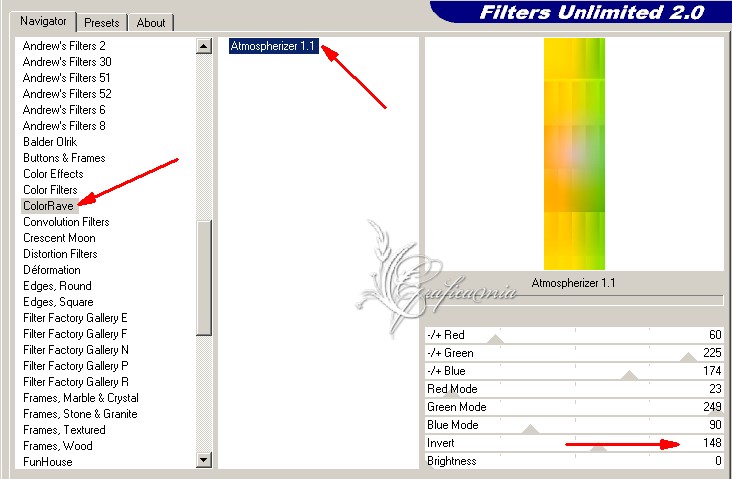Image resolution: width=732 pixels, height=479 pixels.
Task: Click the Green Mode slider
Action: [574, 407]
